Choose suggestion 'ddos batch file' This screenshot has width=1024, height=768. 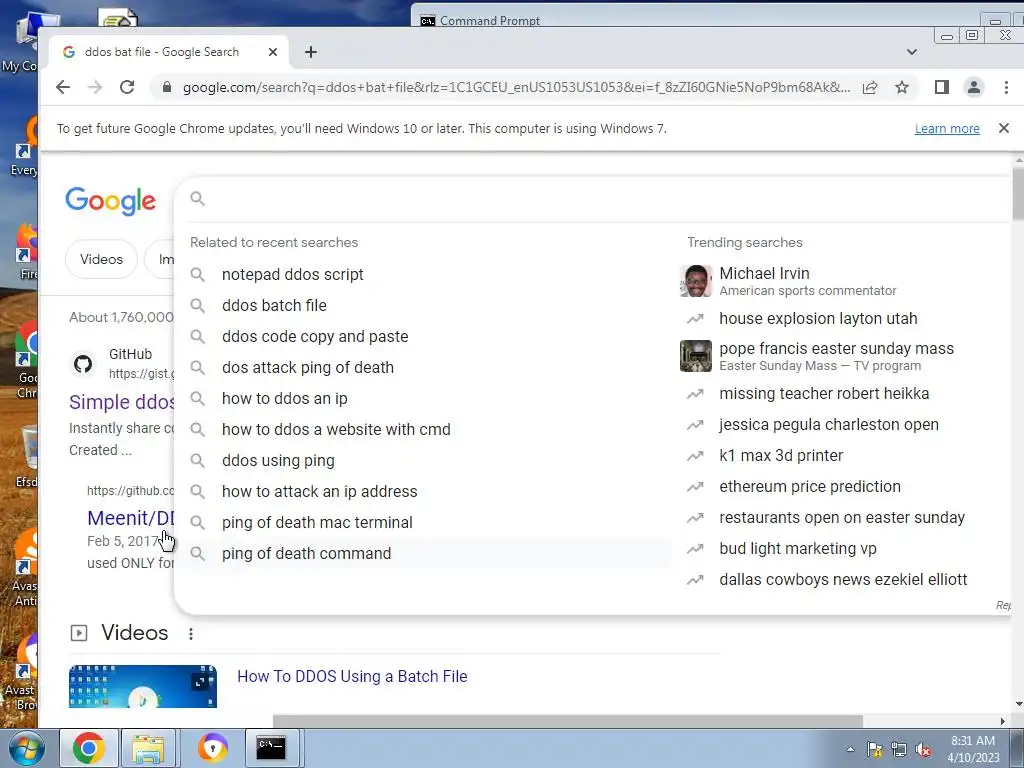(274, 305)
